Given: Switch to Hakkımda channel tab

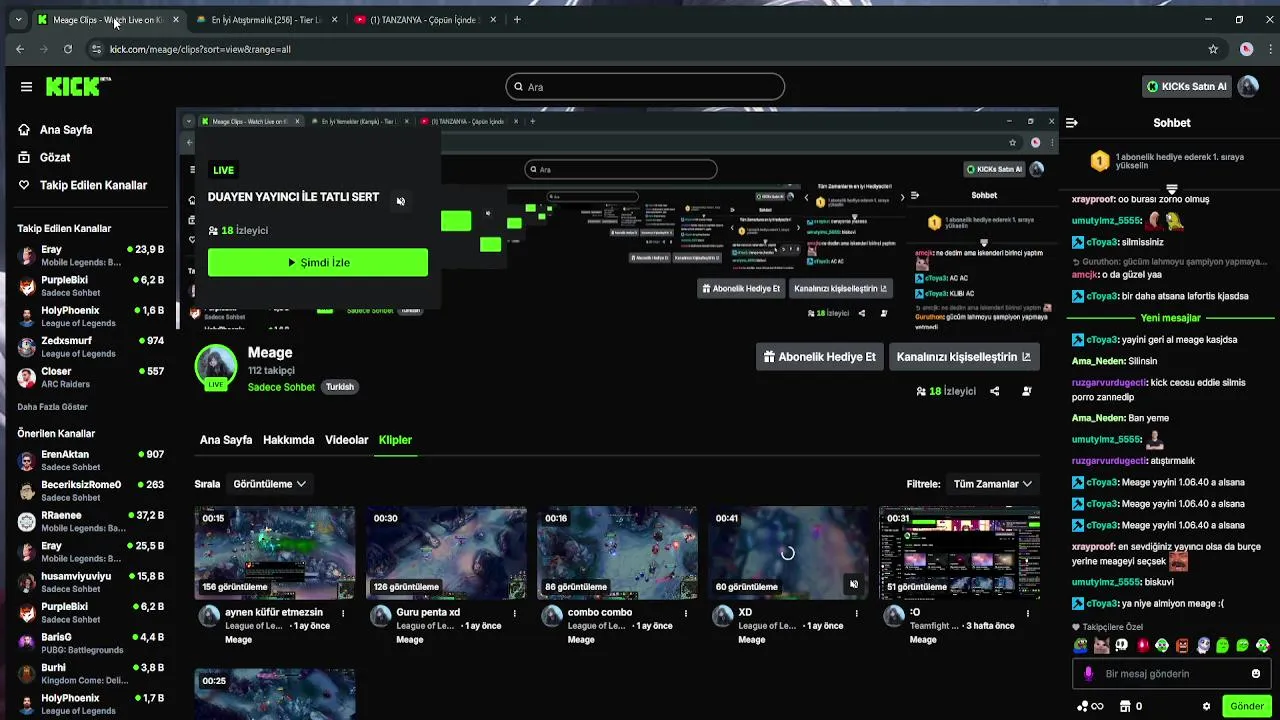Looking at the screenshot, I should (x=288, y=440).
